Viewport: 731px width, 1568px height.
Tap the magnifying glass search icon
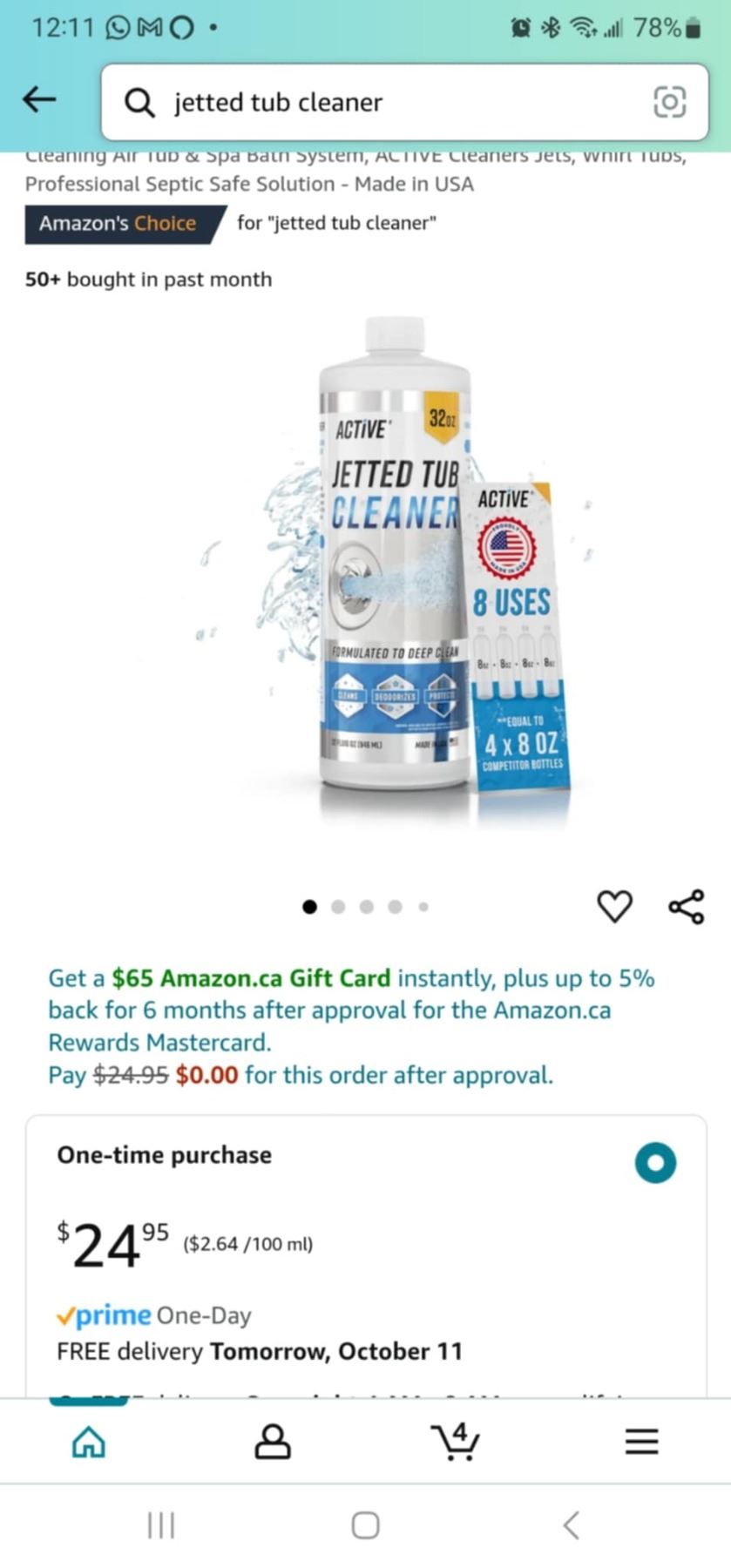pyautogui.click(x=139, y=103)
